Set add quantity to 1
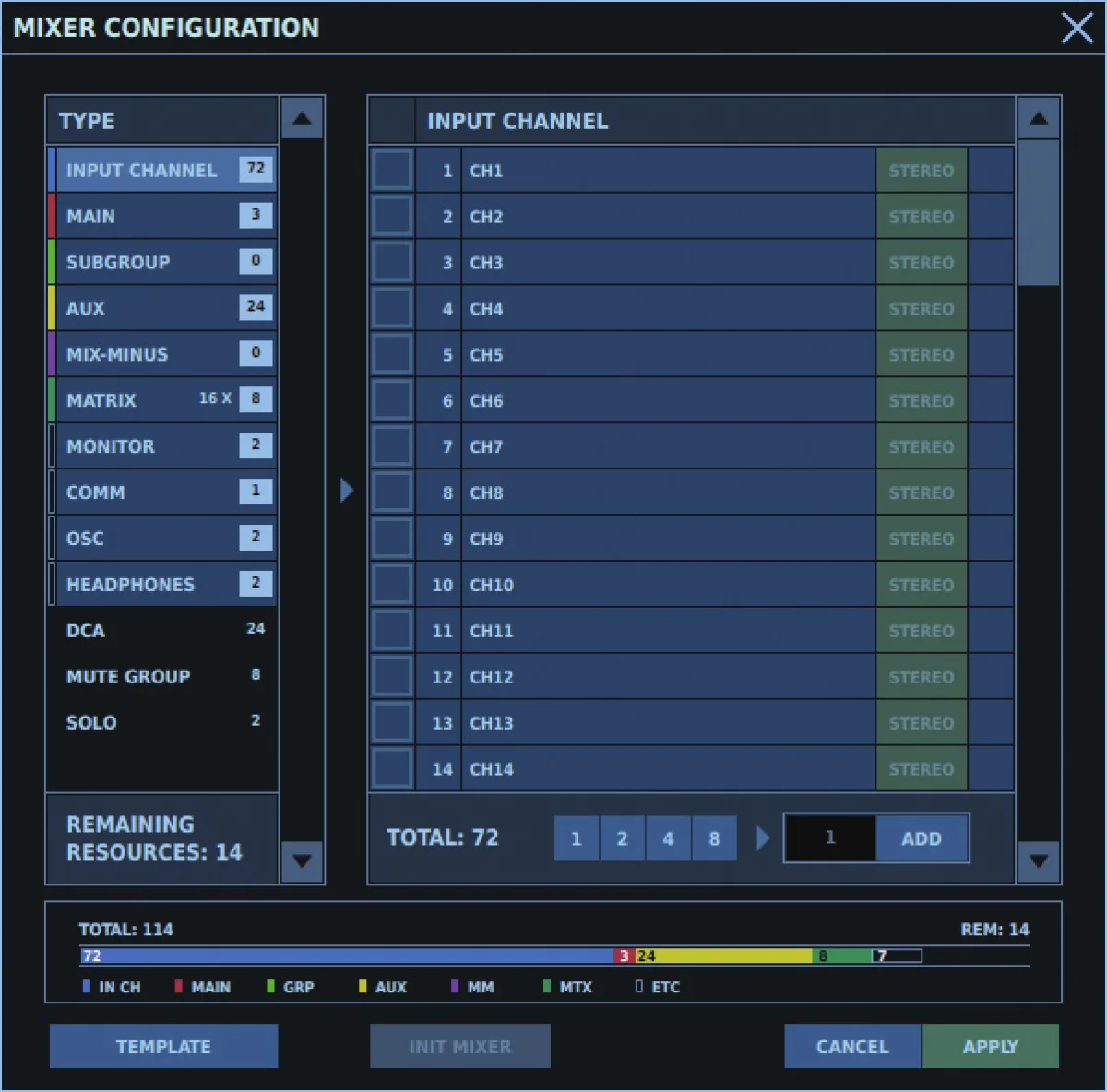 pos(577,838)
